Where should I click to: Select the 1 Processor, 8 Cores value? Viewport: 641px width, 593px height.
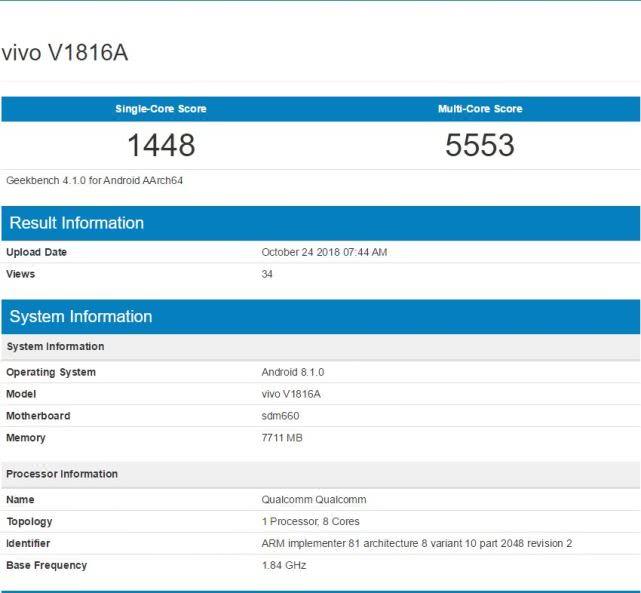(311, 521)
